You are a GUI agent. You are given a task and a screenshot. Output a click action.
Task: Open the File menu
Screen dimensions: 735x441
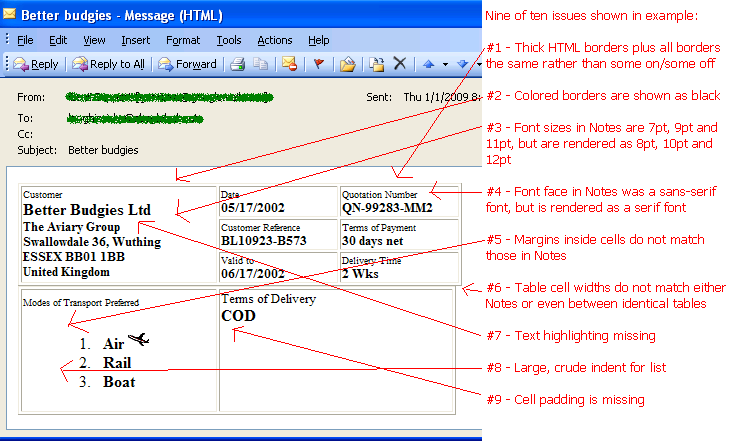[x=25, y=40]
